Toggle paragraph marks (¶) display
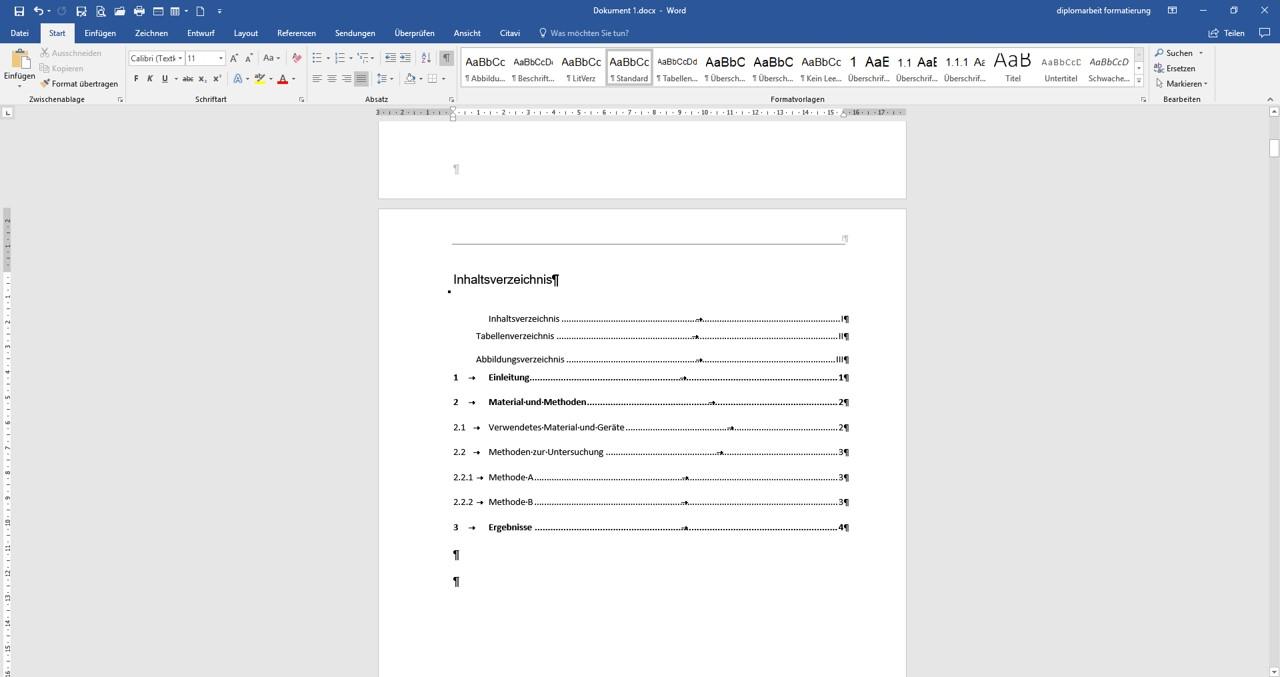 (x=446, y=58)
